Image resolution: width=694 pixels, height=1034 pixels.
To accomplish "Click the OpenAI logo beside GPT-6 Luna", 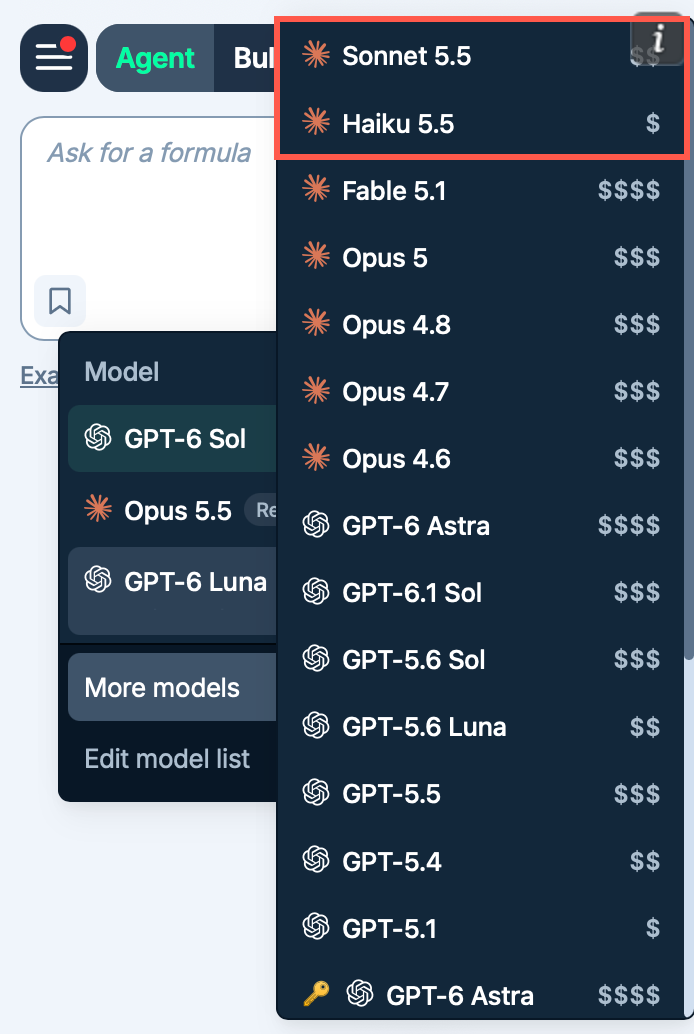I will click(98, 580).
